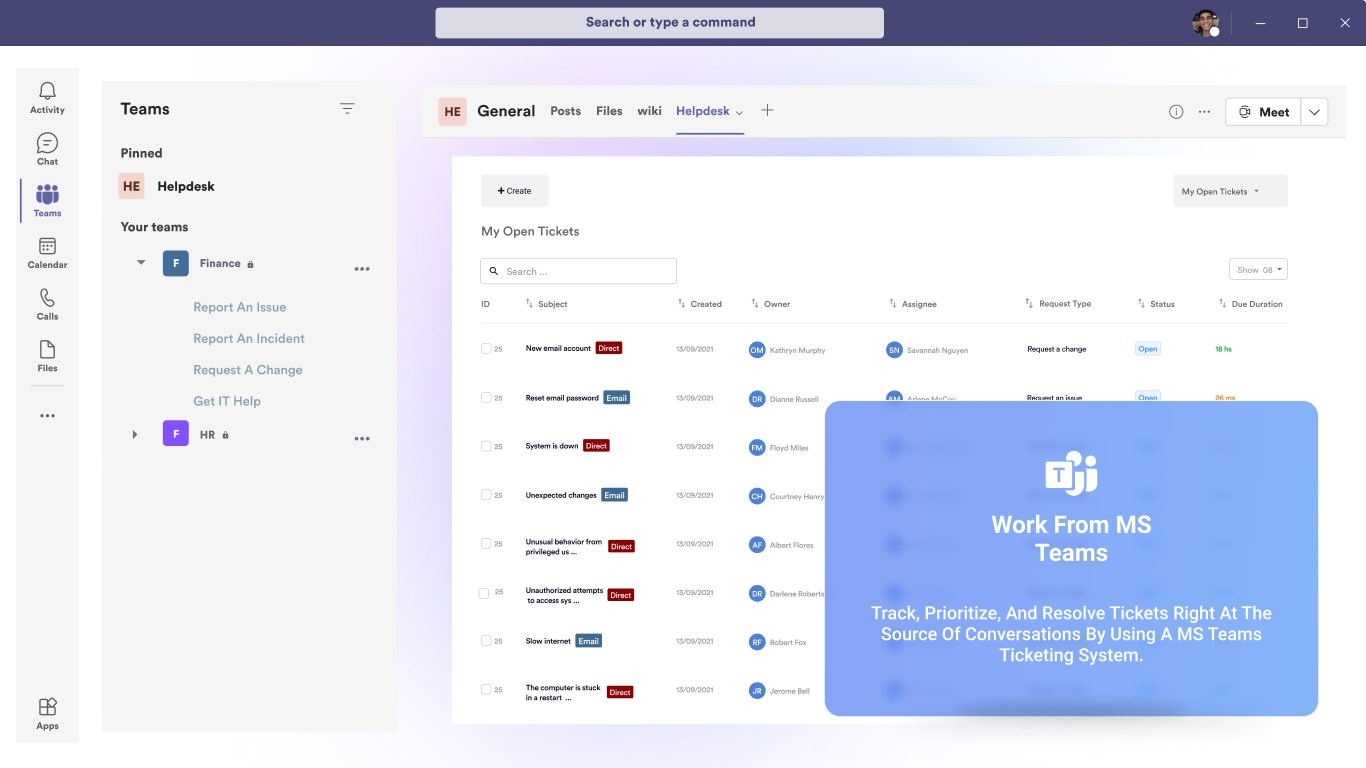Check the Slow internet ticket

486,641
